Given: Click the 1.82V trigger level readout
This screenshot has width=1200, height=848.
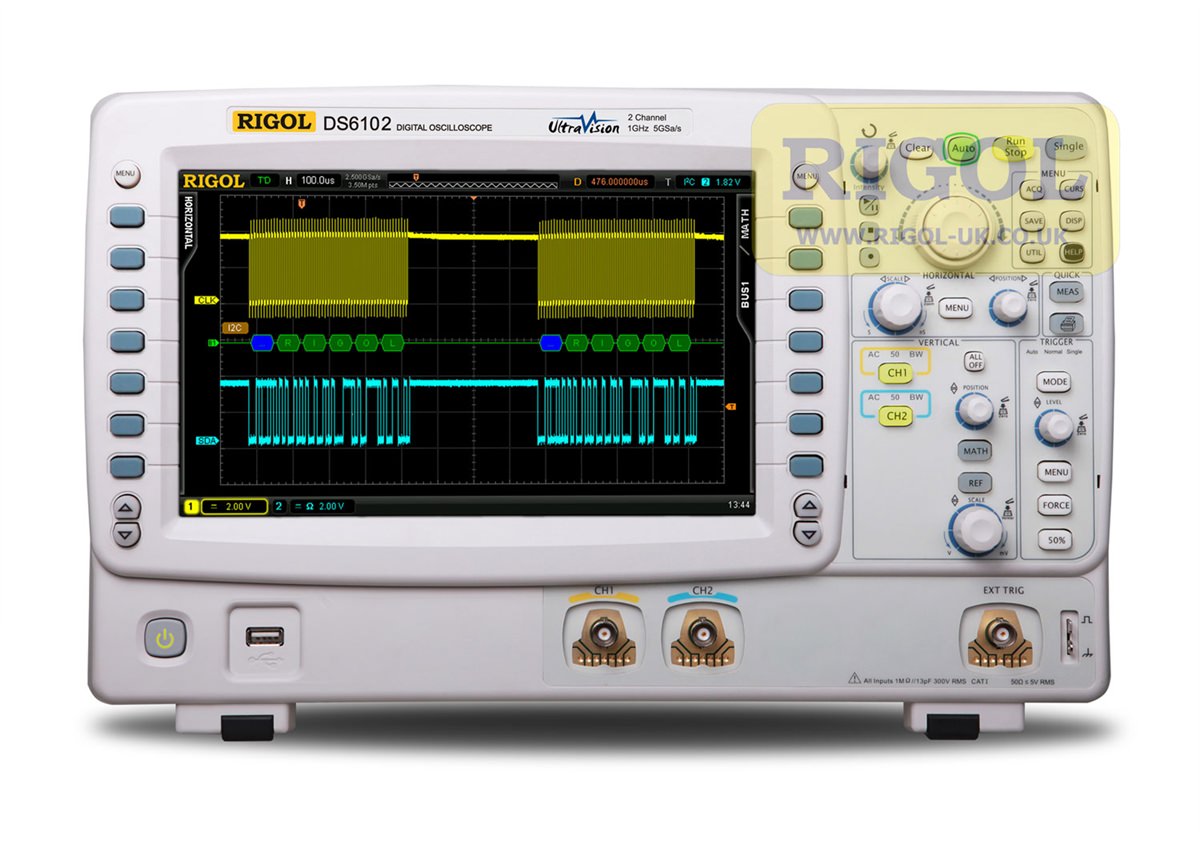Looking at the screenshot, I should click(727, 182).
